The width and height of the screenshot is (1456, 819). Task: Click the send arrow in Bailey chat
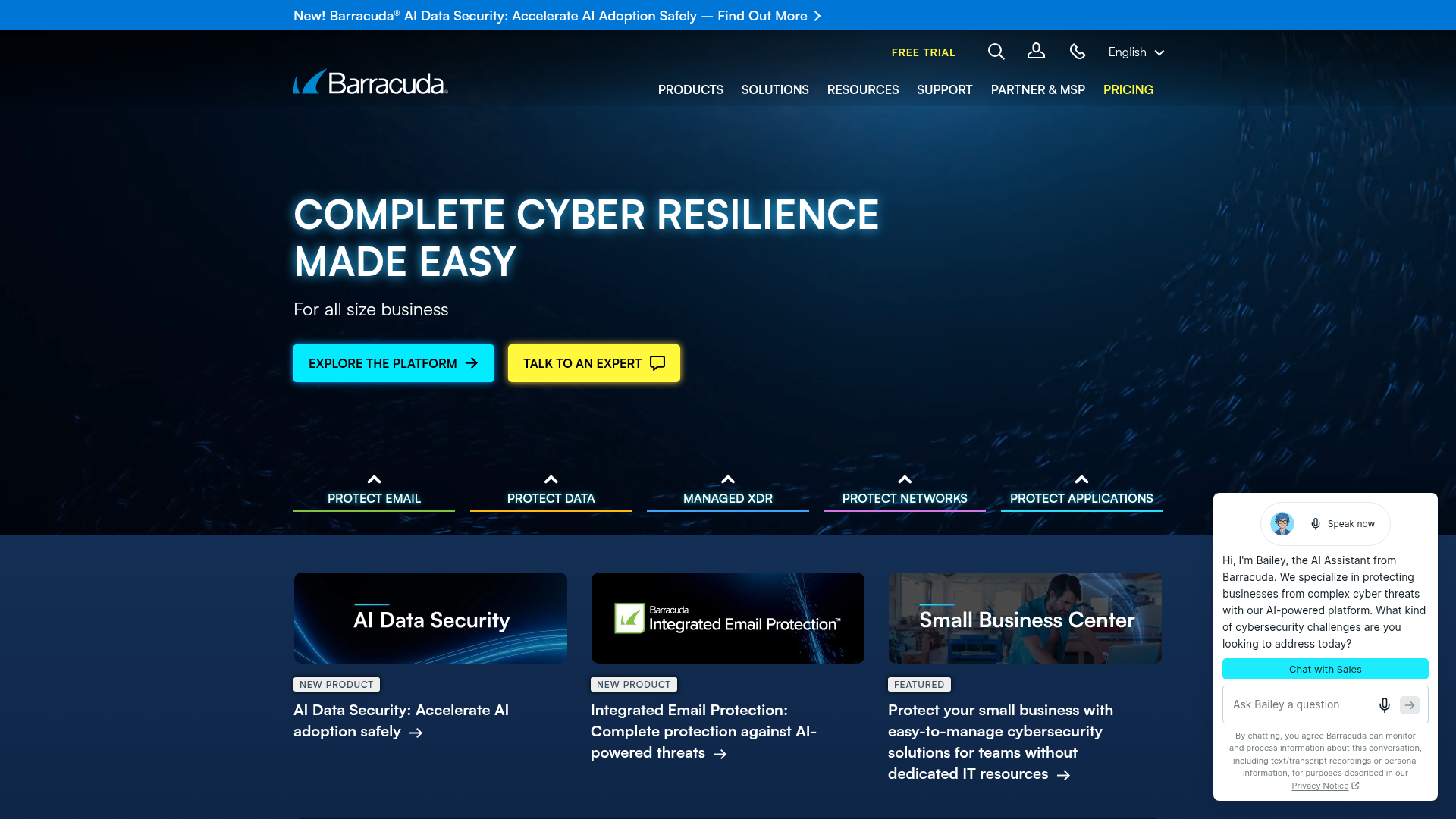pos(1410,705)
